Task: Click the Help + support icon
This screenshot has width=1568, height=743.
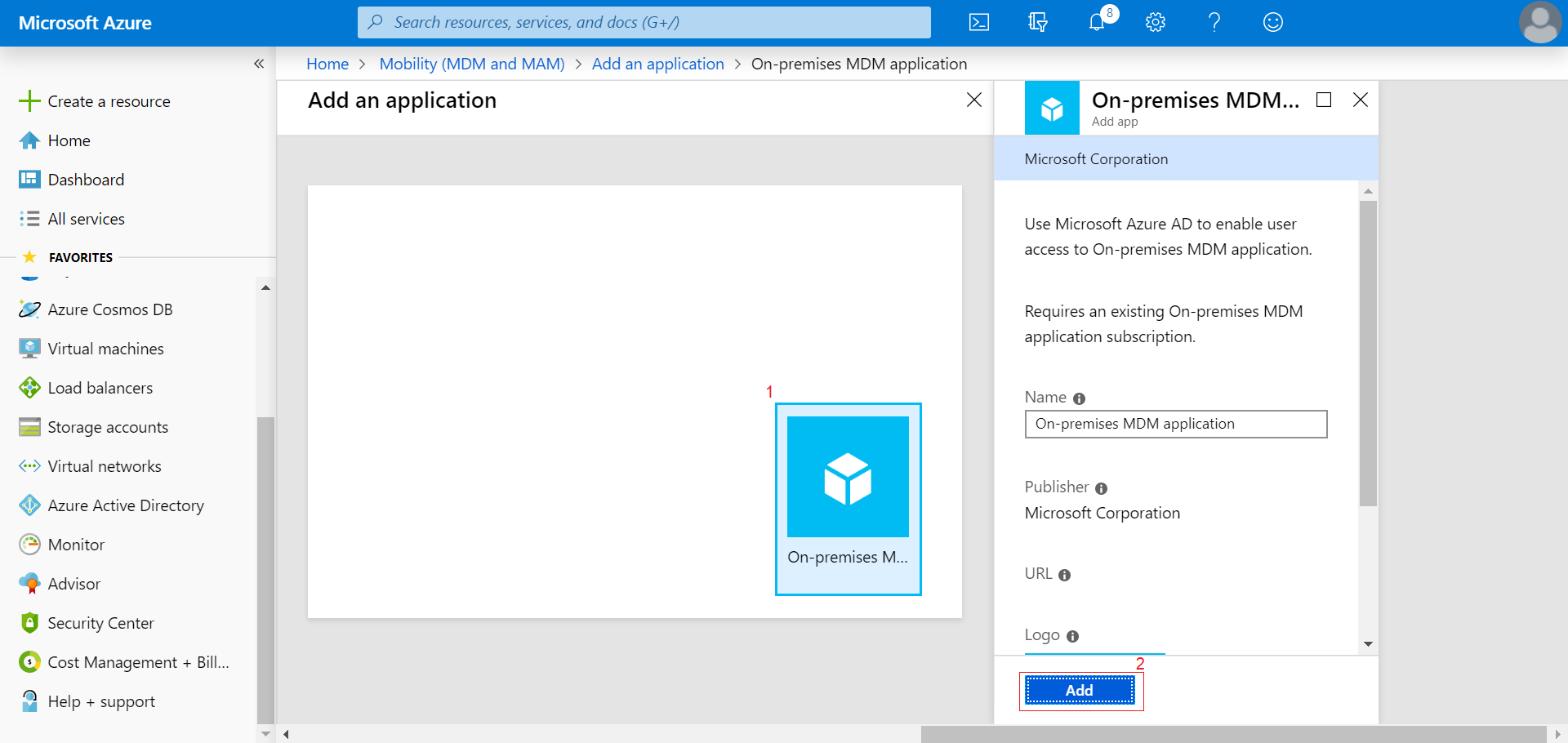Action: (29, 701)
